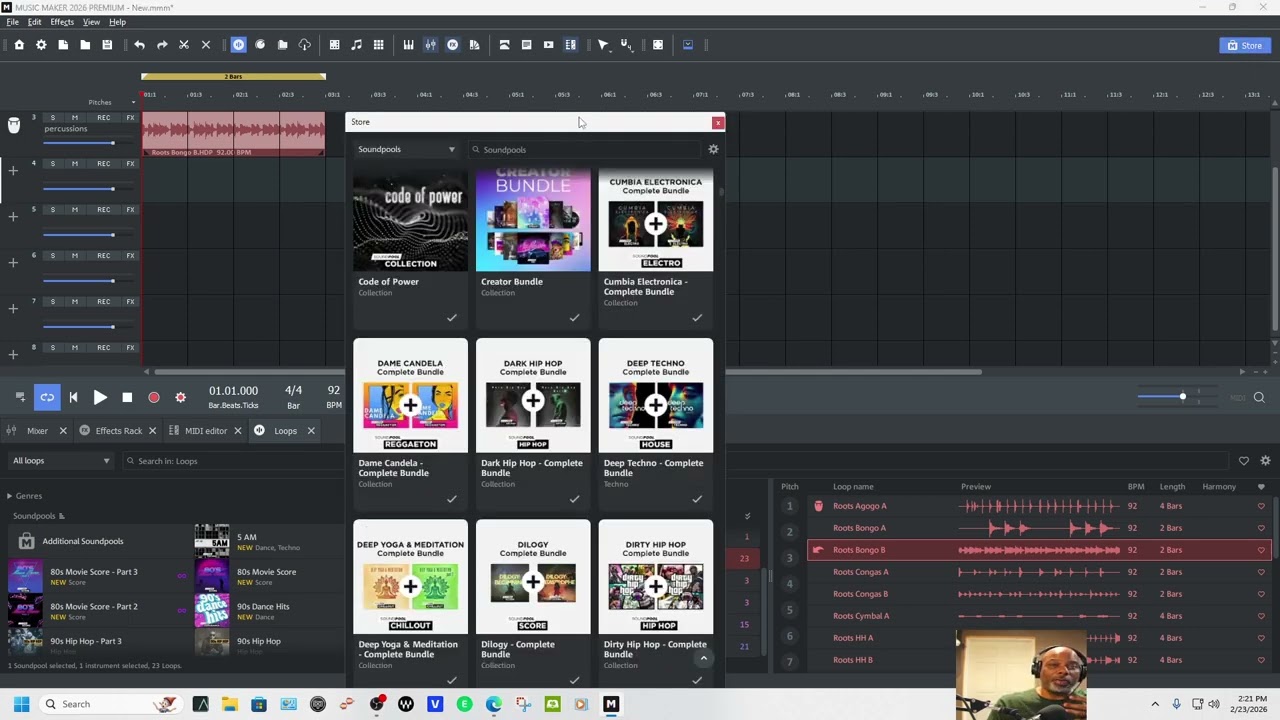The image size is (1280, 720).
Task: Solo track 3 percussions
Action: [x=52, y=118]
